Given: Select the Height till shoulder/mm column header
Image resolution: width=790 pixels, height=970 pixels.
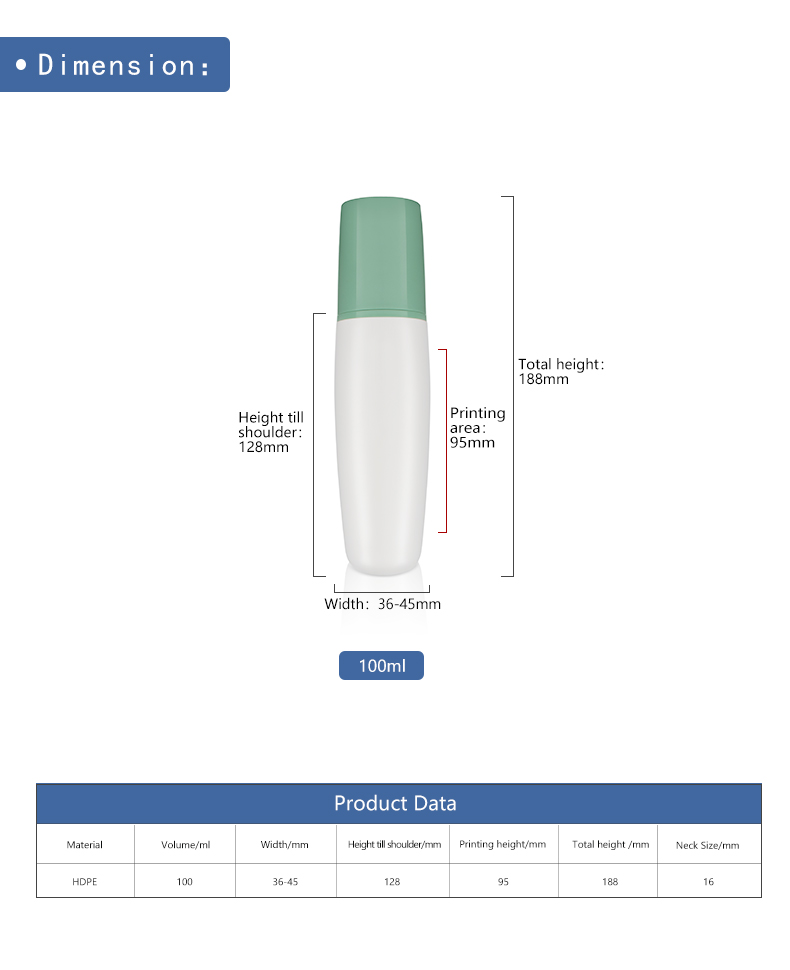Looking at the screenshot, I should tap(393, 844).
